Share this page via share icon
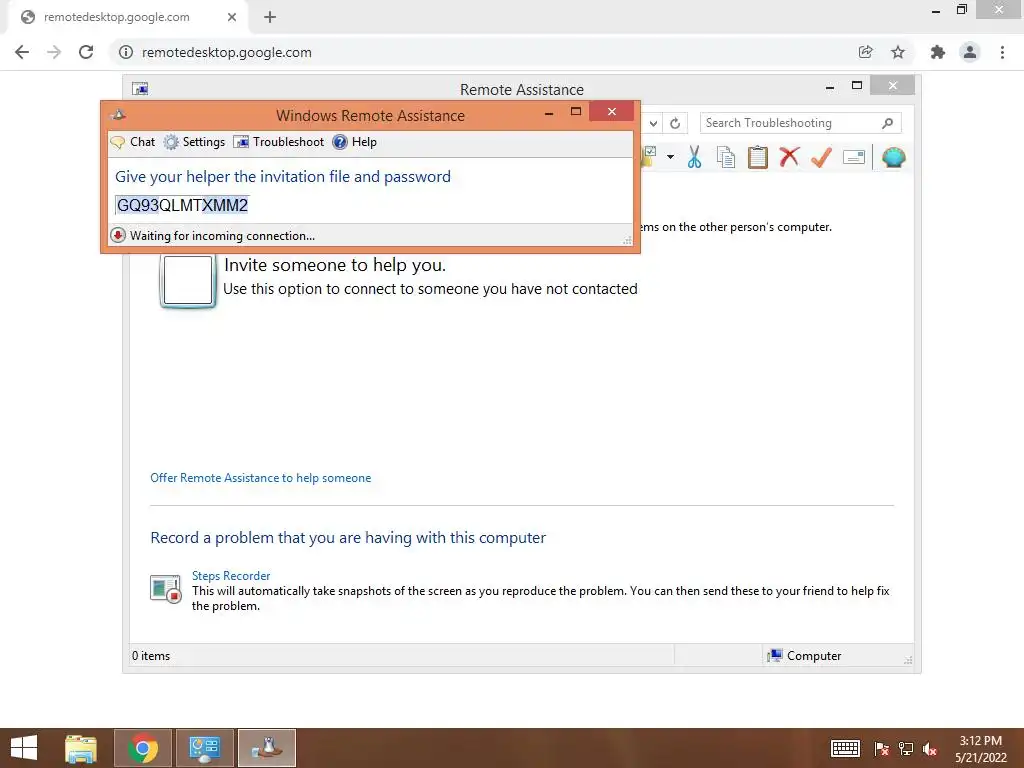The width and height of the screenshot is (1024, 768). [x=865, y=52]
